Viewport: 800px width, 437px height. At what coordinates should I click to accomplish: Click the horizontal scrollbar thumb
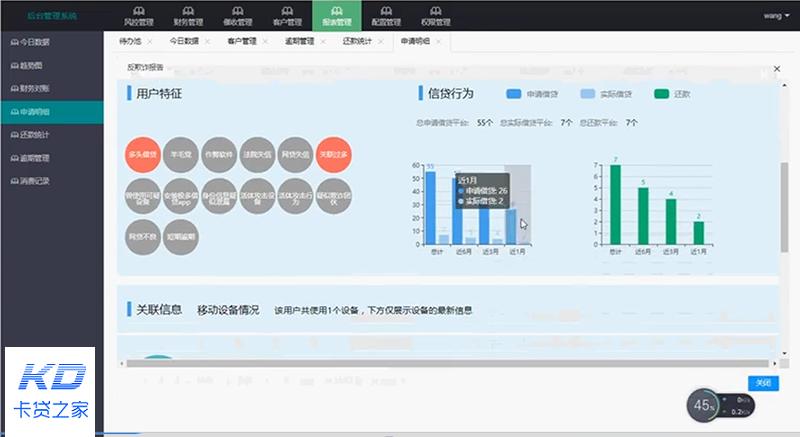(x=447, y=364)
